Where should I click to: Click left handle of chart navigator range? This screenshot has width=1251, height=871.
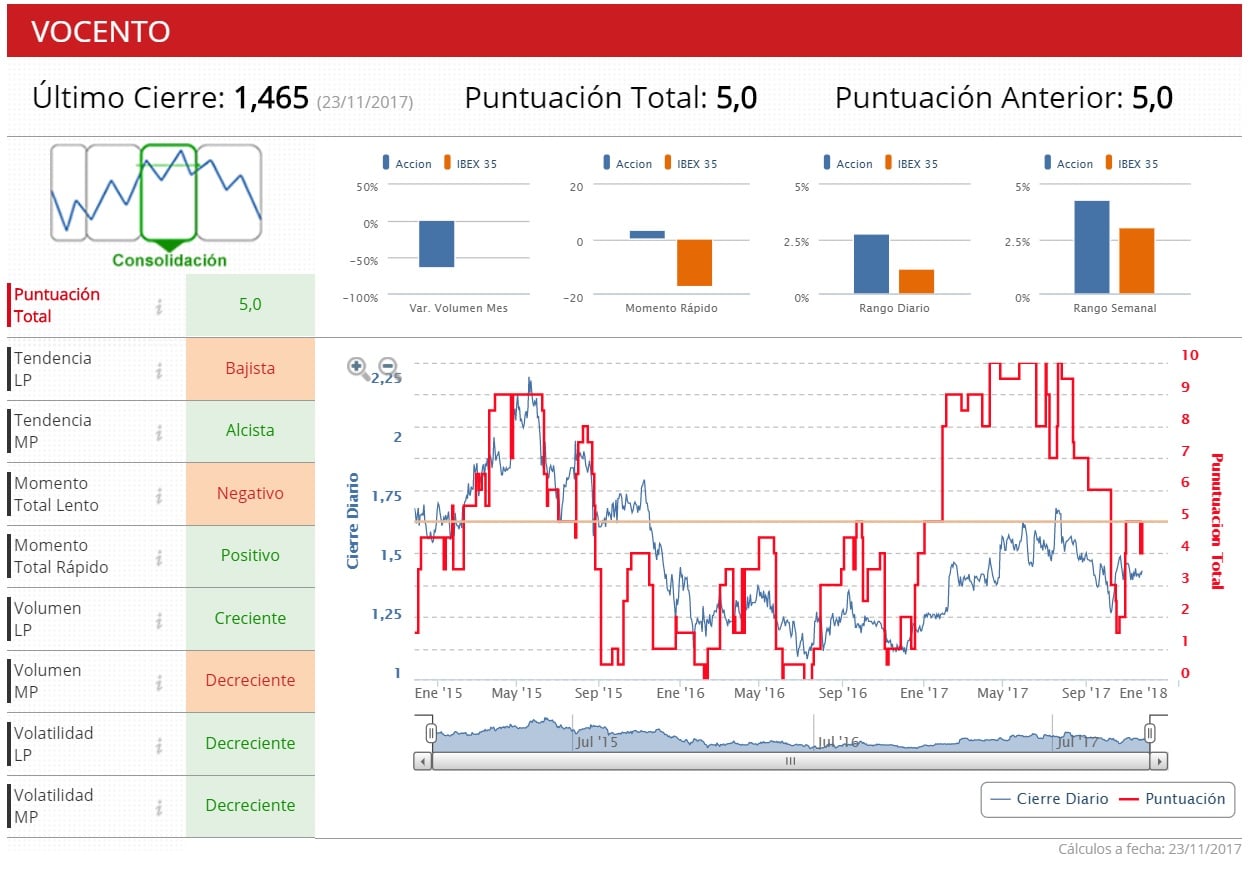tap(432, 734)
